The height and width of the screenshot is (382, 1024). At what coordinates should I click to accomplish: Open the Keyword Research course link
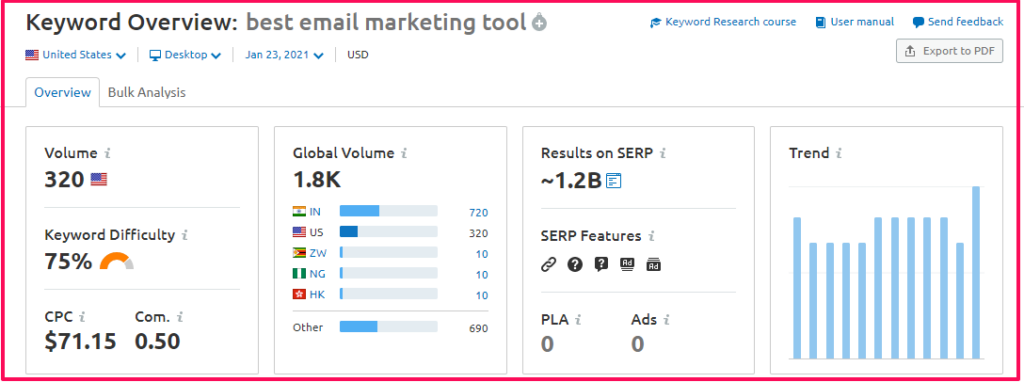pyautogui.click(x=724, y=22)
